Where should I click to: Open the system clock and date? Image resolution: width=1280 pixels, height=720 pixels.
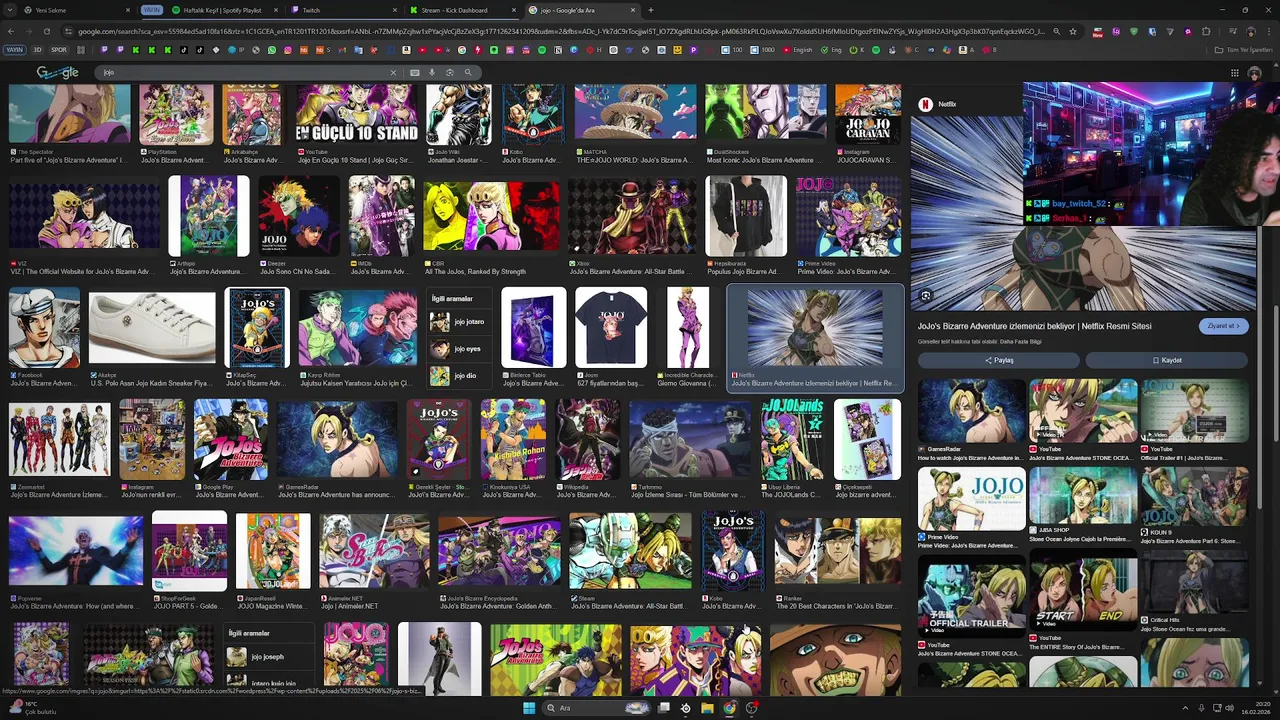(1254, 708)
